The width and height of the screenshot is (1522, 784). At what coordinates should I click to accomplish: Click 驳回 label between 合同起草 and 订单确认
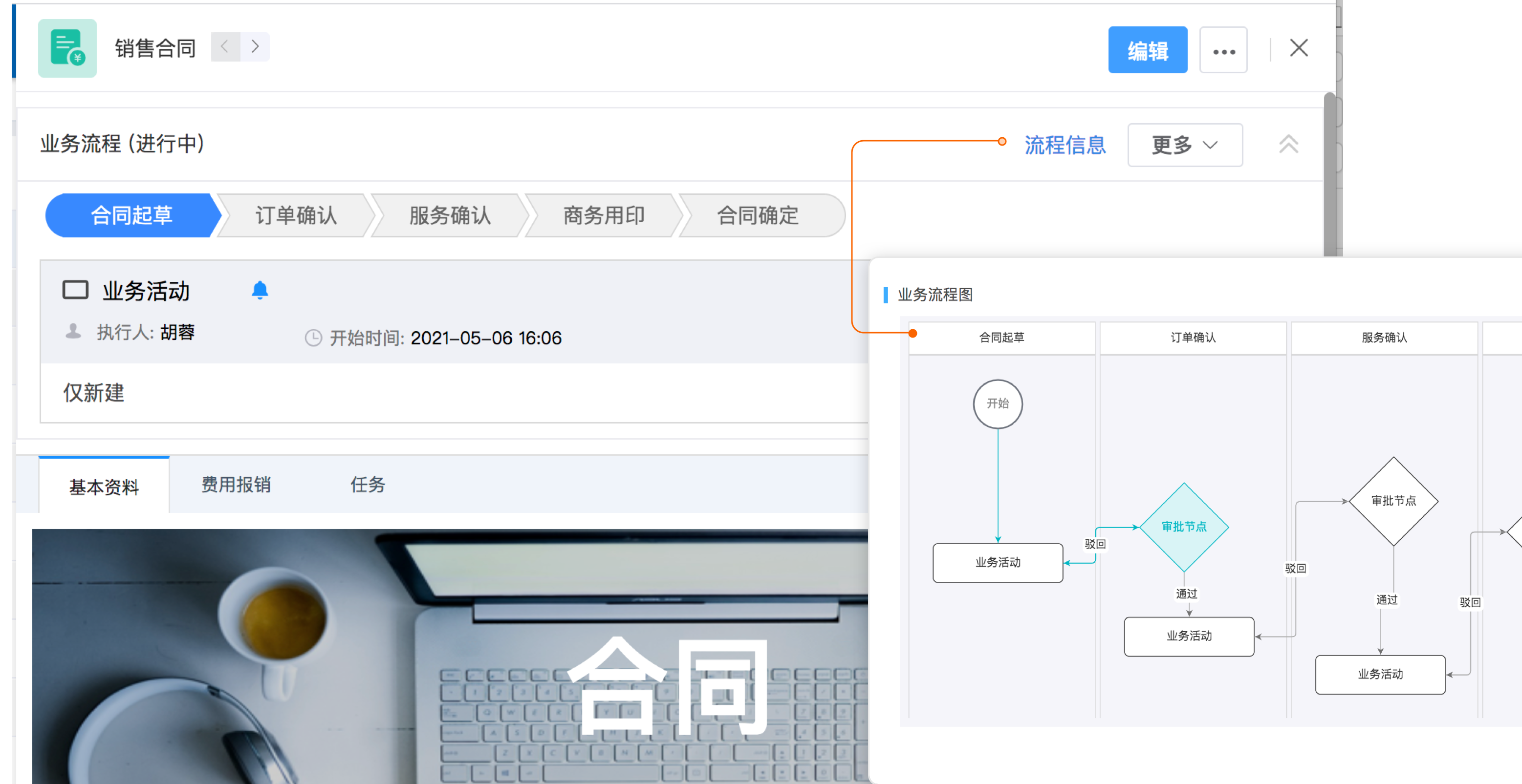1094,544
